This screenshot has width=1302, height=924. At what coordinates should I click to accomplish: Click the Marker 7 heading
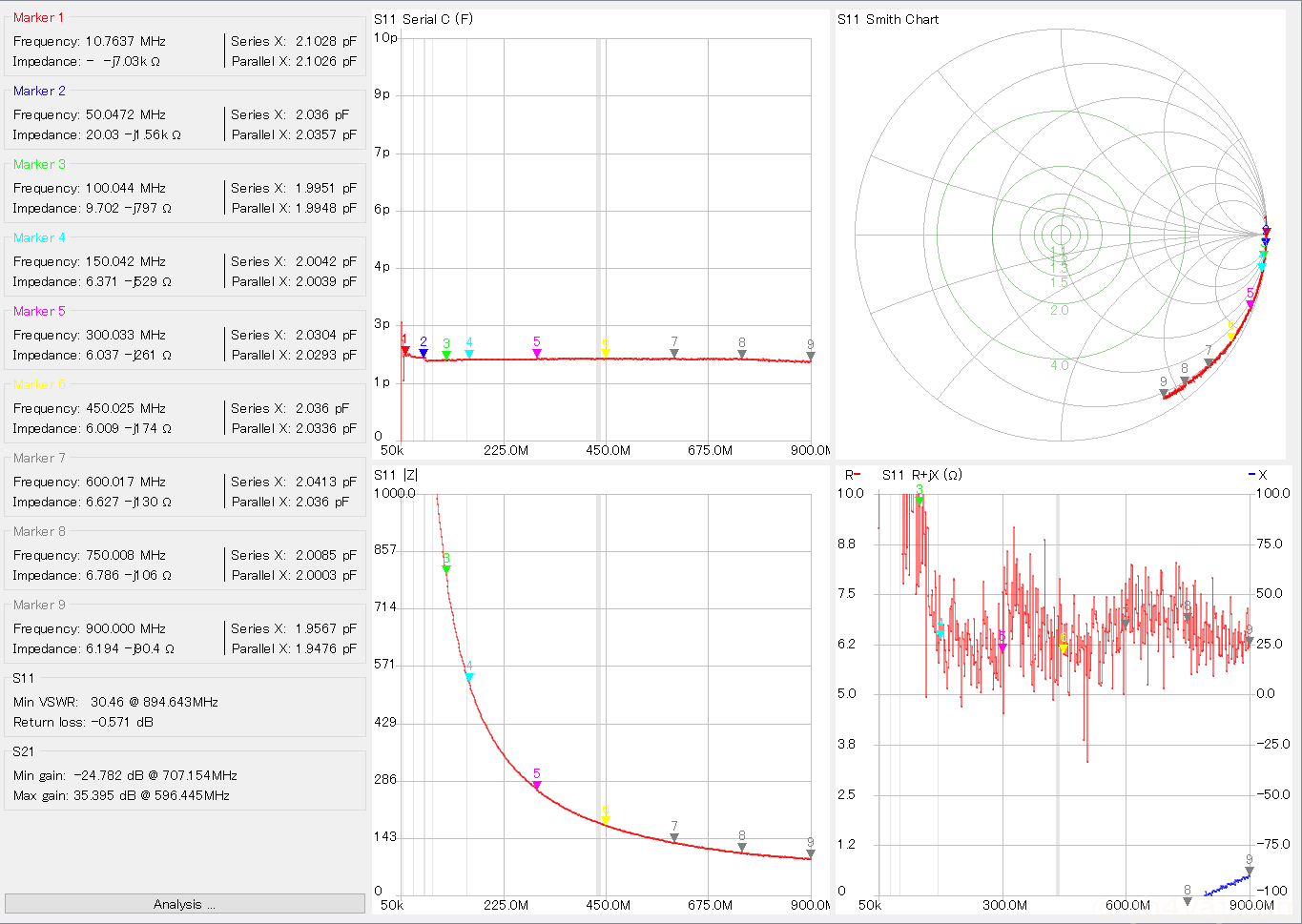point(39,458)
